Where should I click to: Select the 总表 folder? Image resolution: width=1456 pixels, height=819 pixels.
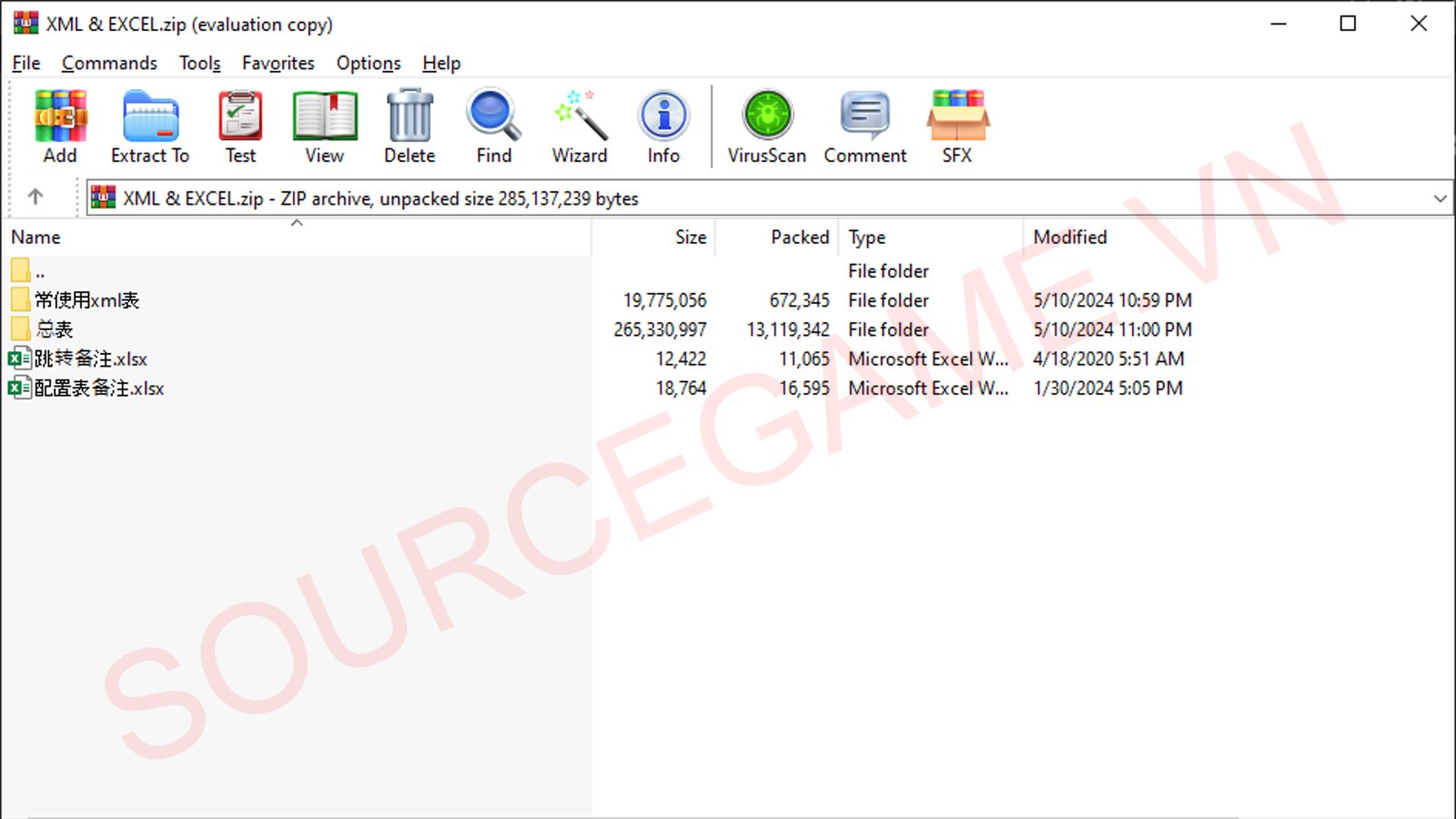55,329
